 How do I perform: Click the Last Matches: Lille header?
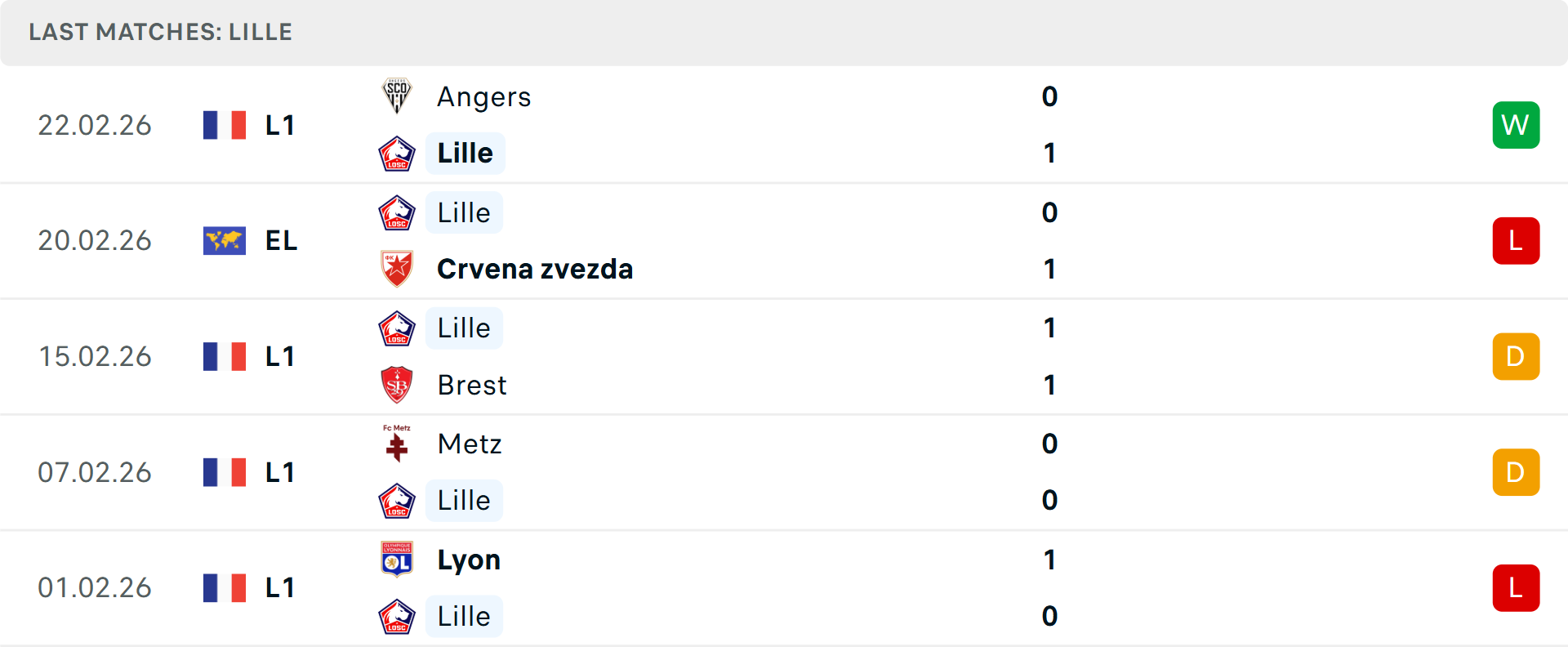click(x=161, y=32)
